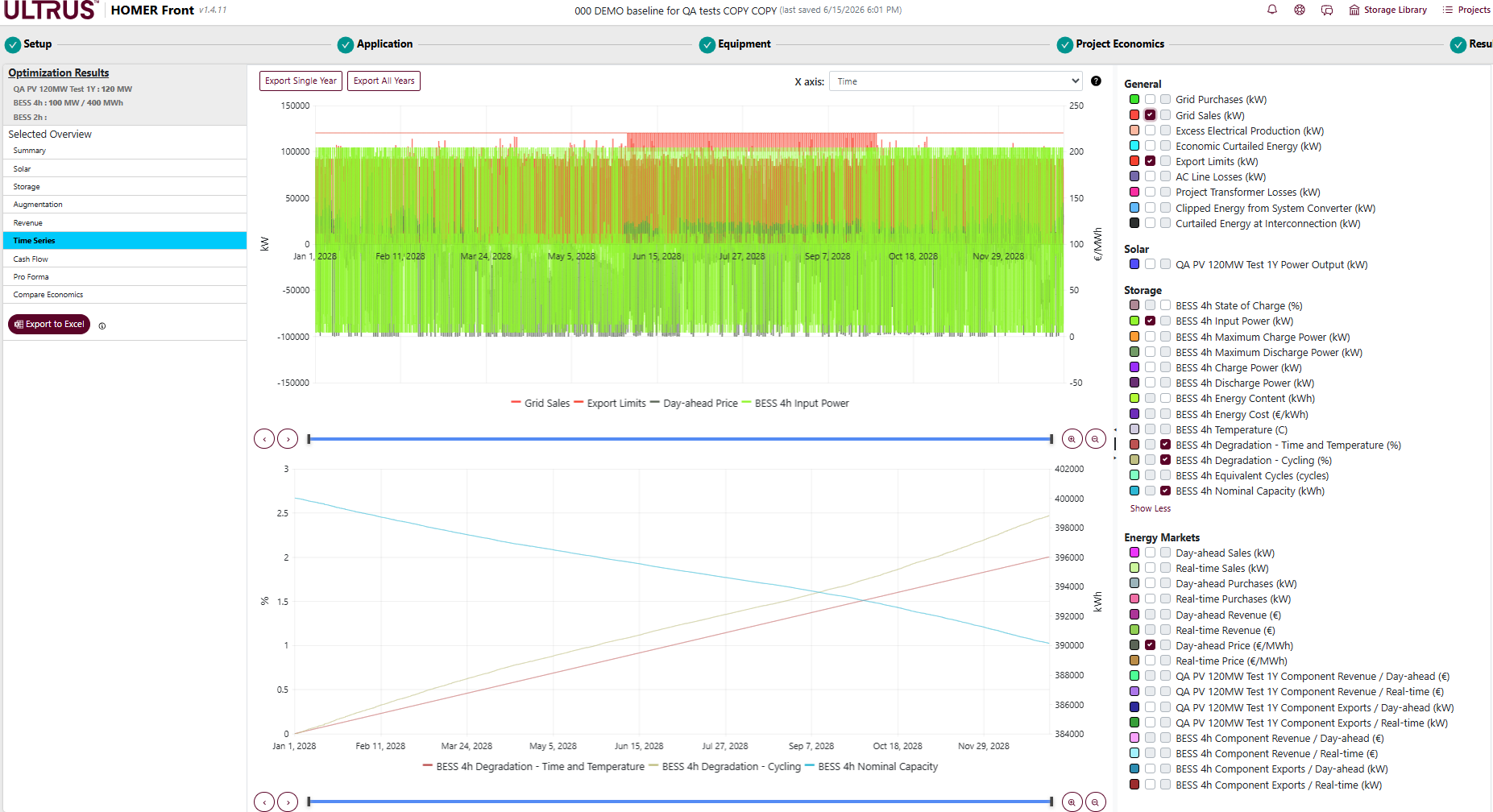
Task: Click Export Single Year
Action: pos(301,81)
